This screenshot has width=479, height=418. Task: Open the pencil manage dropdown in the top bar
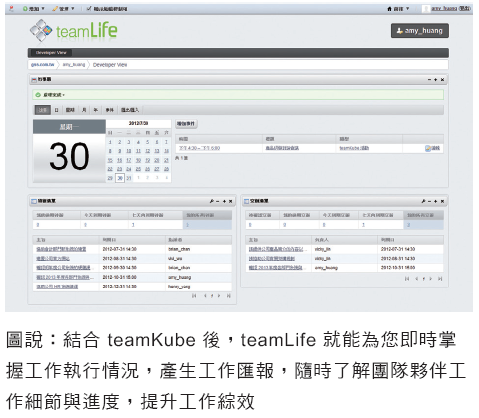pos(63,9)
